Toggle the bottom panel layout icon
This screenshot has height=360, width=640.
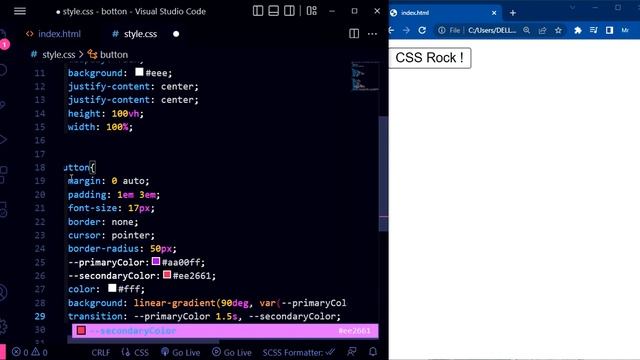click(x=273, y=11)
